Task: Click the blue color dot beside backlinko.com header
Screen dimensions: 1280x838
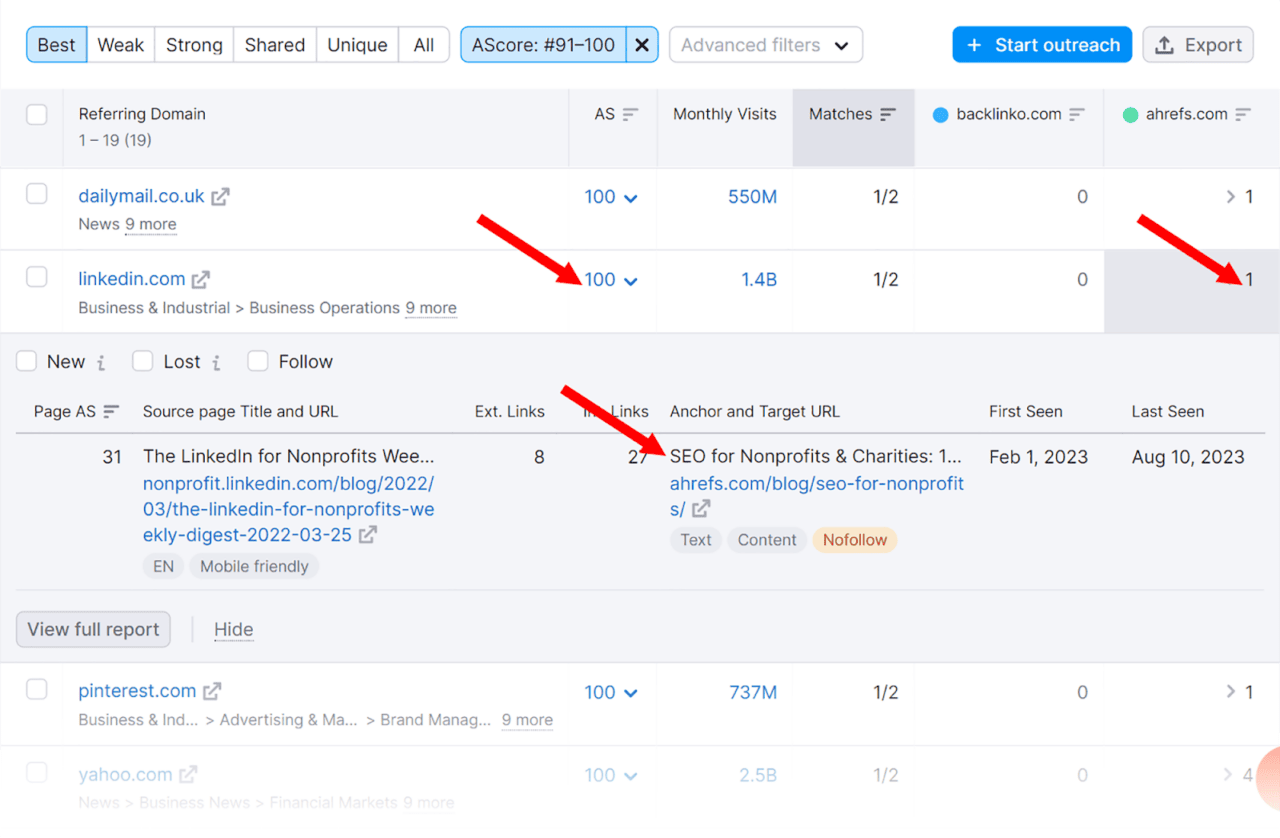Action: click(x=940, y=114)
